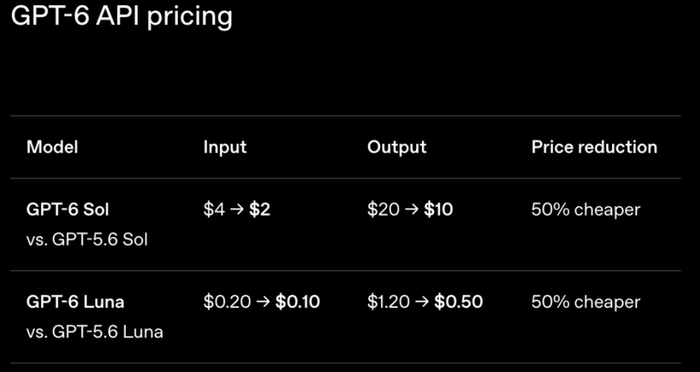Viewport: 700px width, 372px height.
Task: Click the bold $2 Sol input price
Action: pos(260,209)
